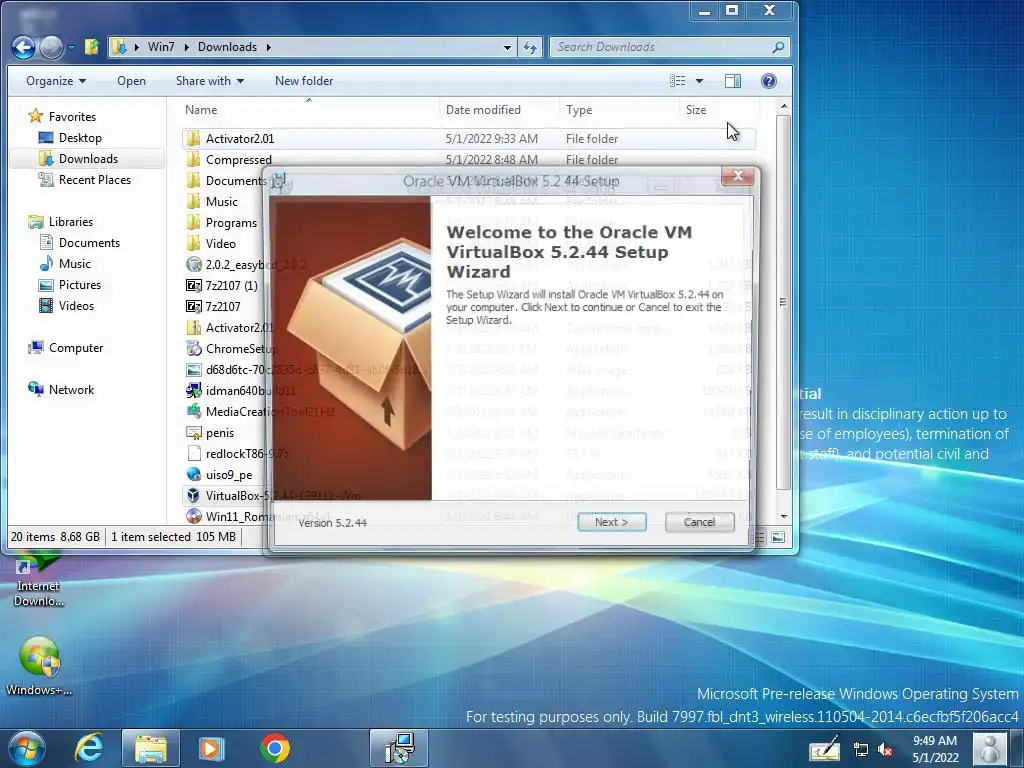1024x768 pixels.
Task: Click the file list vertical scrollbar
Action: 784,302
